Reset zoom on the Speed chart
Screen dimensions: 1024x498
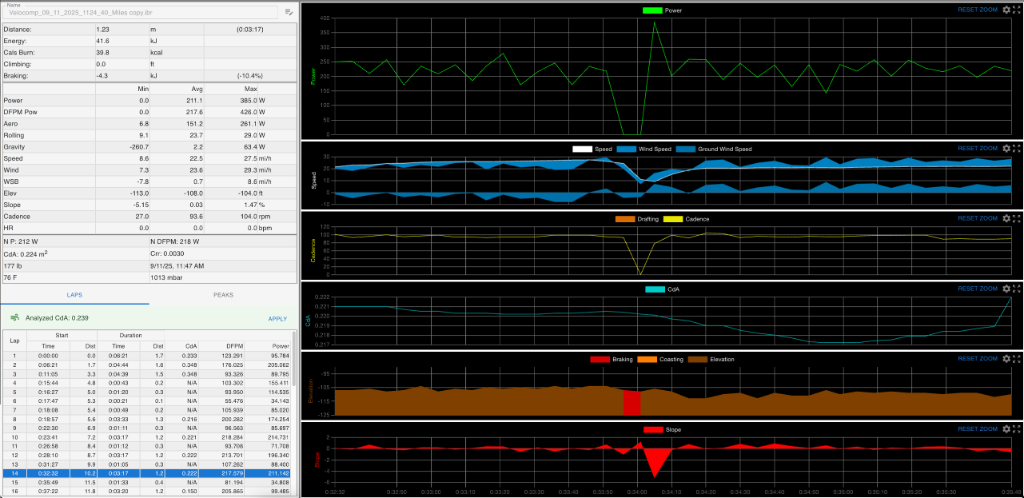click(978, 148)
